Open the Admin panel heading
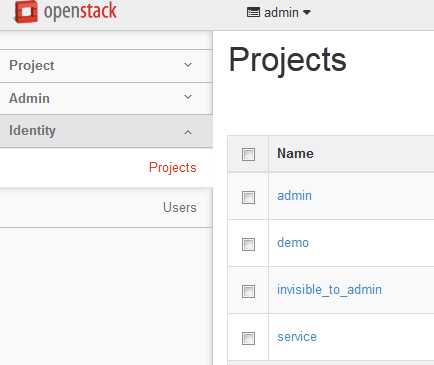 point(106,98)
